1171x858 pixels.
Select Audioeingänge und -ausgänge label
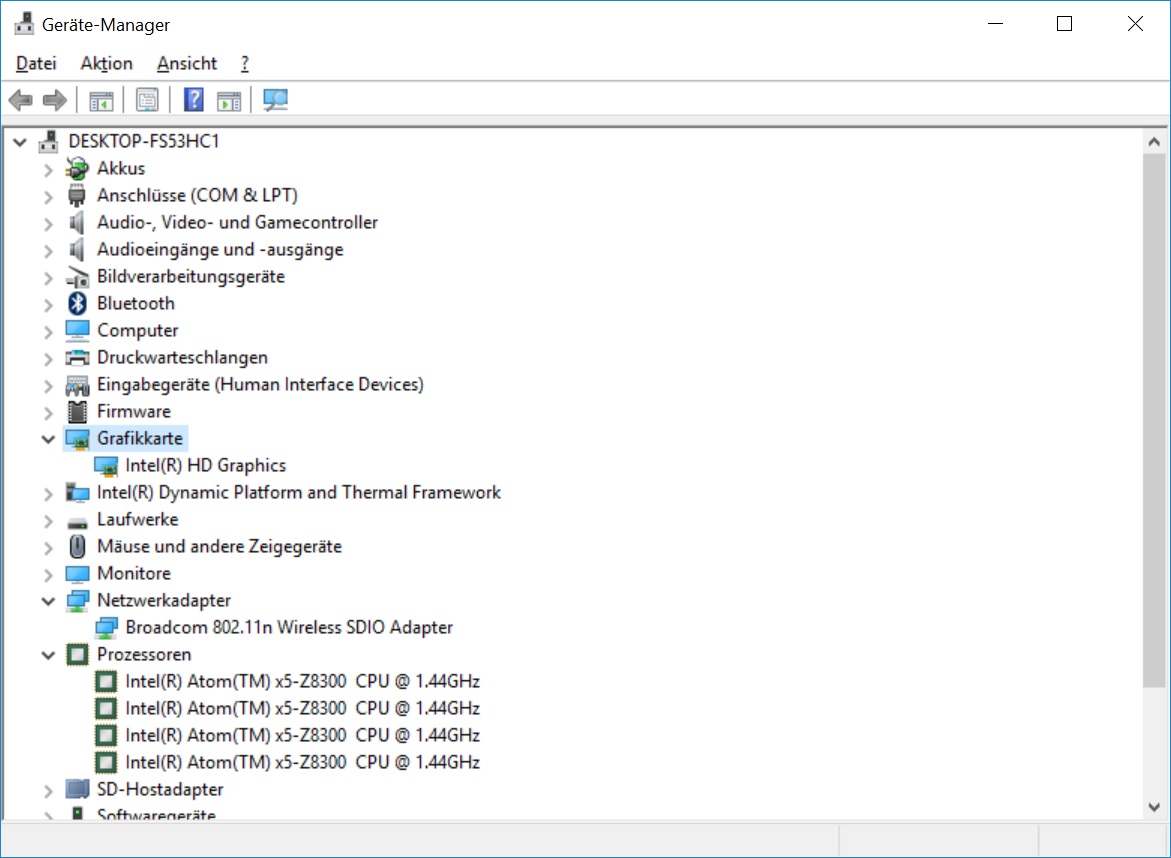[x=220, y=249]
